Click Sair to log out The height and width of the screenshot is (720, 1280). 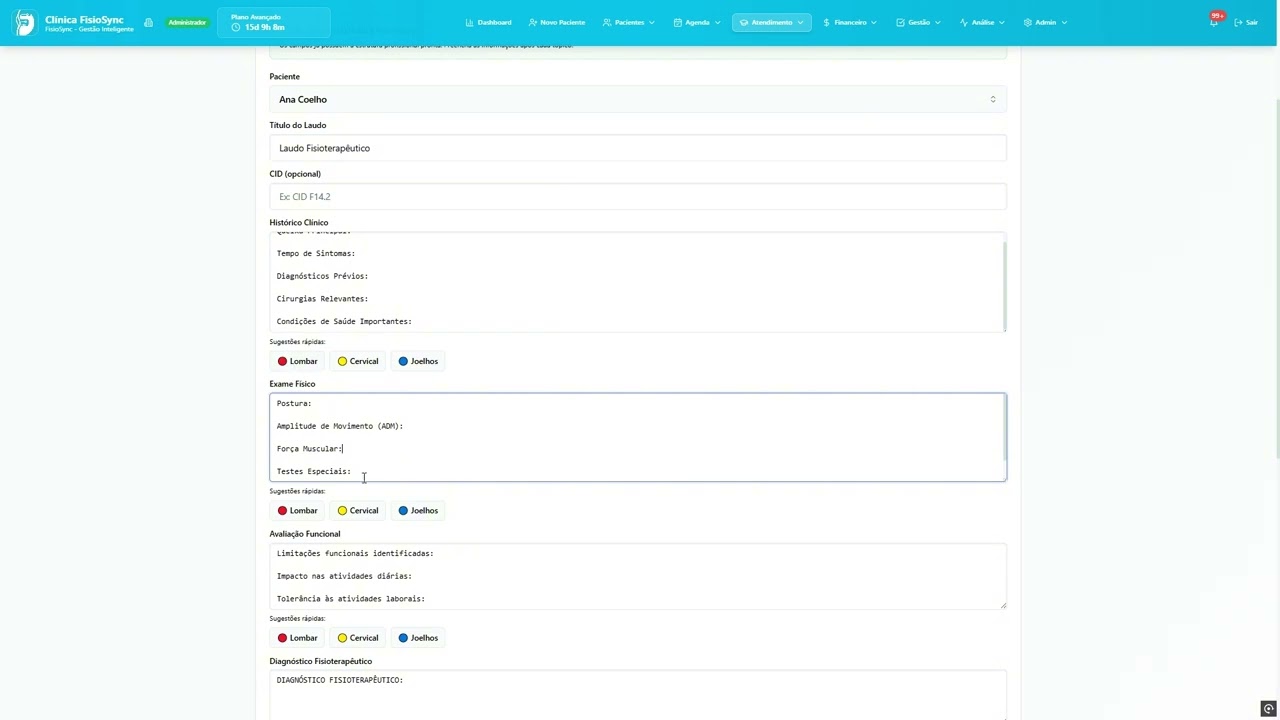[1245, 22]
